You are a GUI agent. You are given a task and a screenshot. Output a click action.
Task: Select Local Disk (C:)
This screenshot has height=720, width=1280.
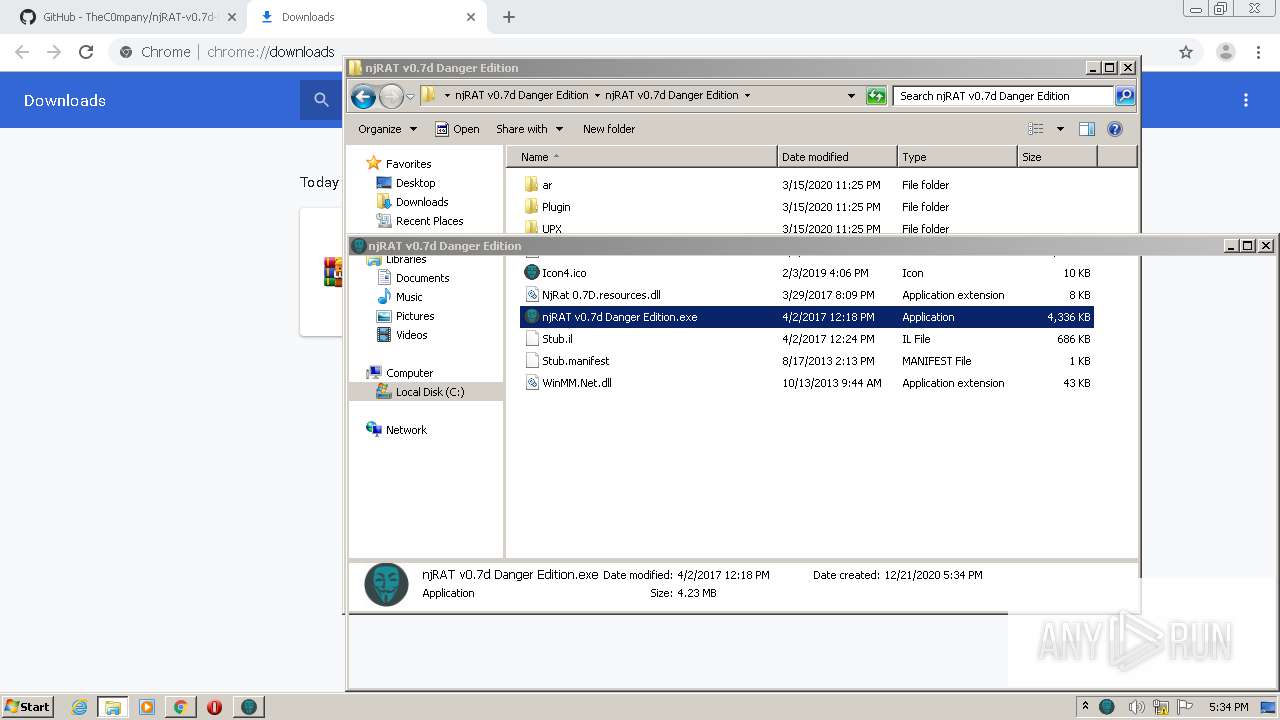[x=430, y=392]
